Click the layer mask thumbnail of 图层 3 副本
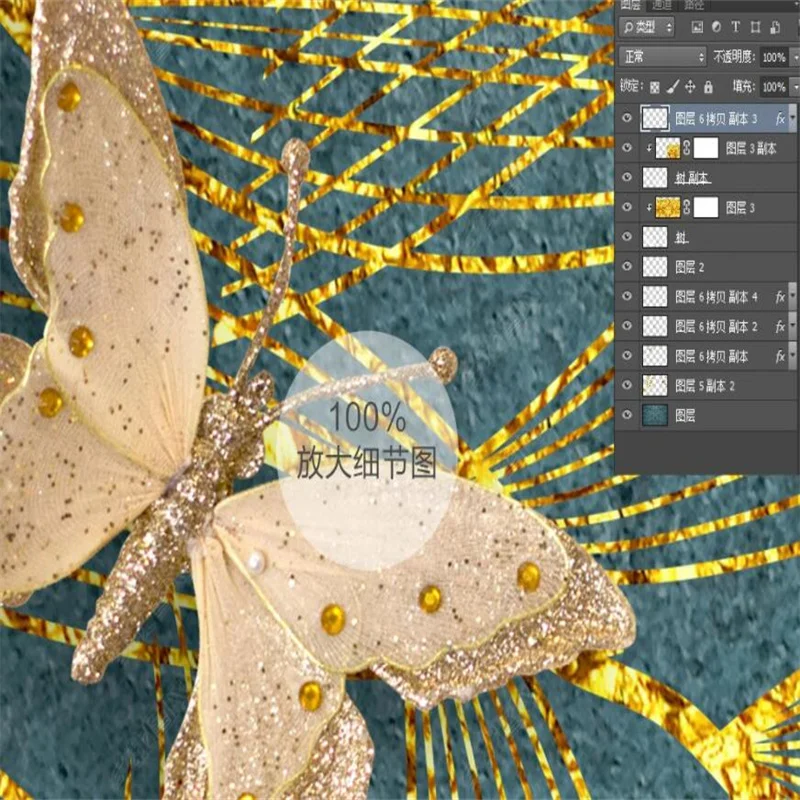Viewport: 800px width, 800px height. pyautogui.click(x=706, y=148)
